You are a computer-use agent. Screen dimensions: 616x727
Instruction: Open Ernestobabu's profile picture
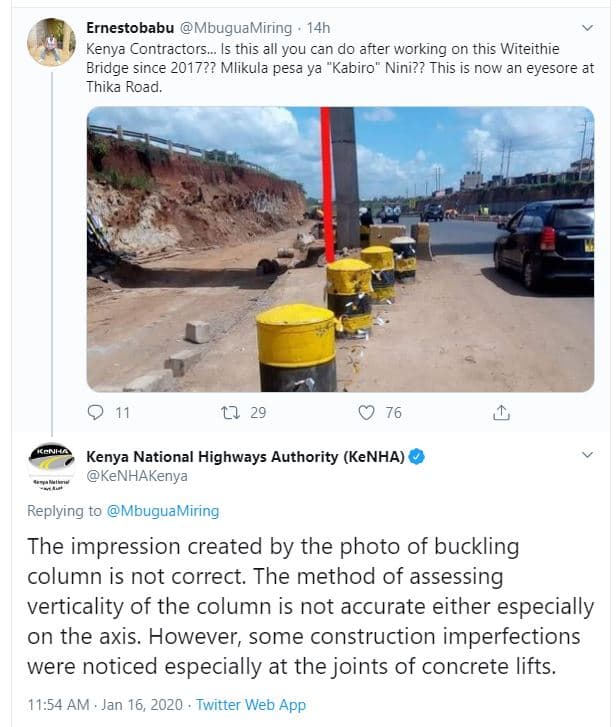pos(51,43)
